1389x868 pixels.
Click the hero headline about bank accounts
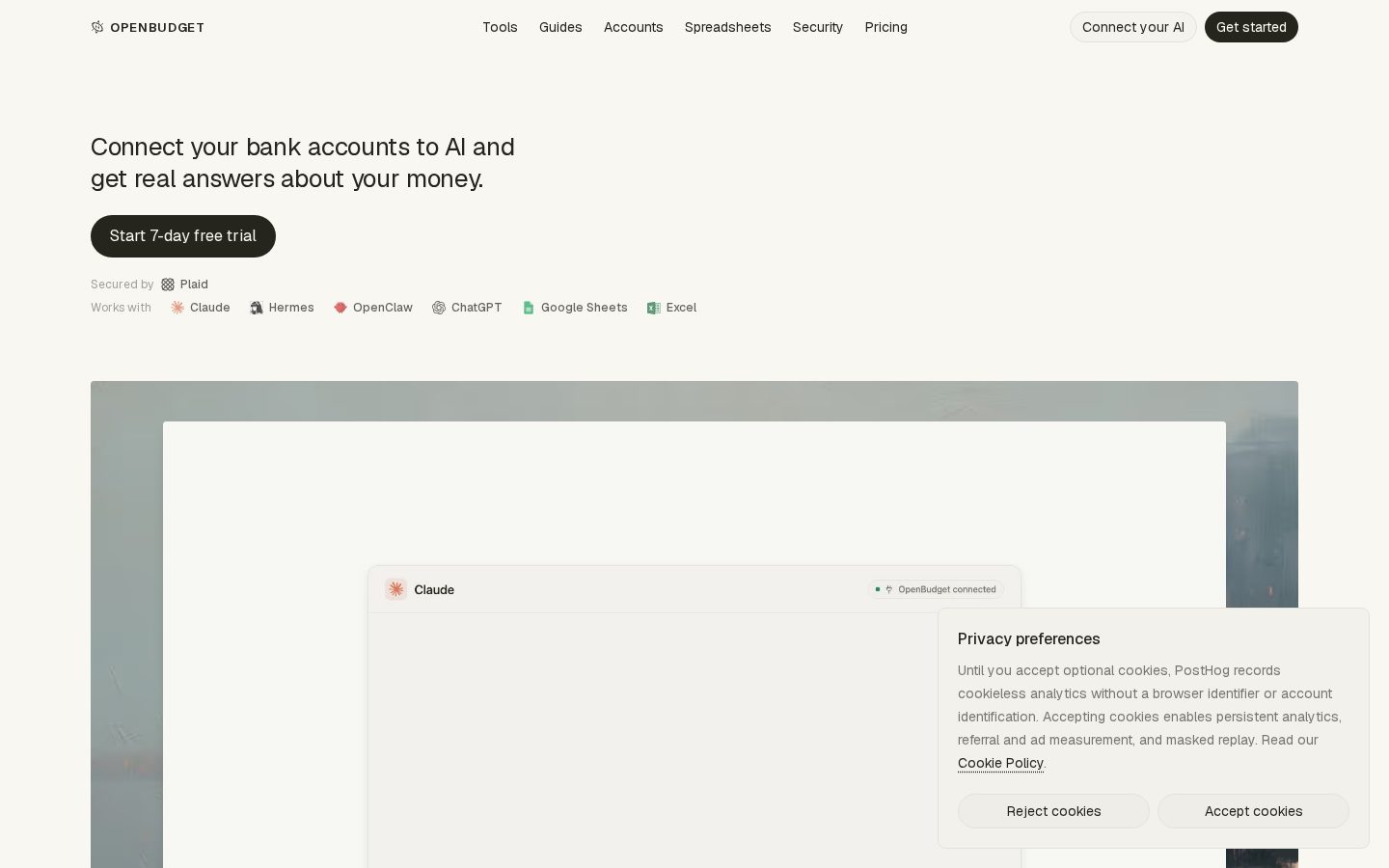point(303,163)
